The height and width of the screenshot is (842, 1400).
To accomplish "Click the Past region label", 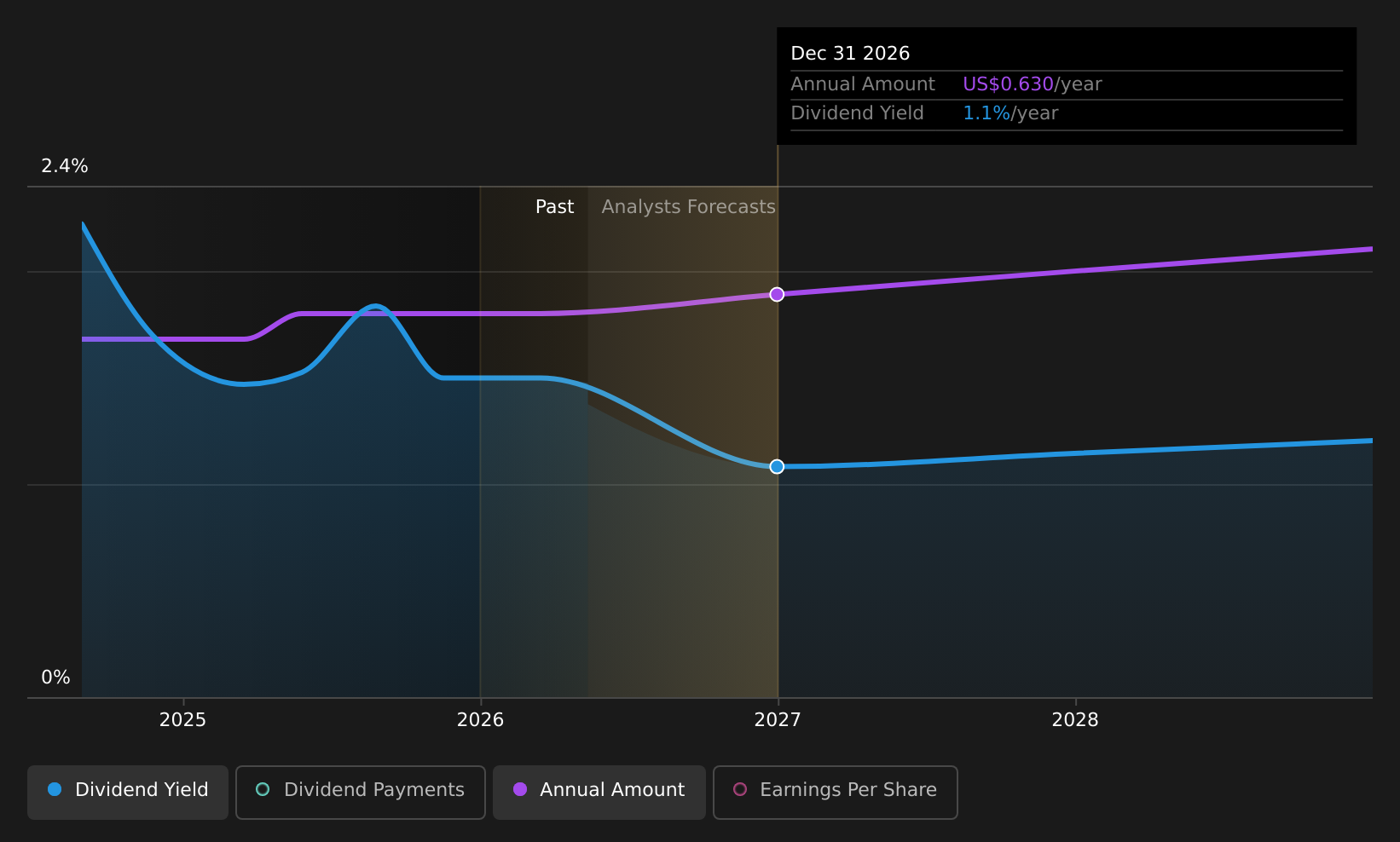I will point(555,207).
